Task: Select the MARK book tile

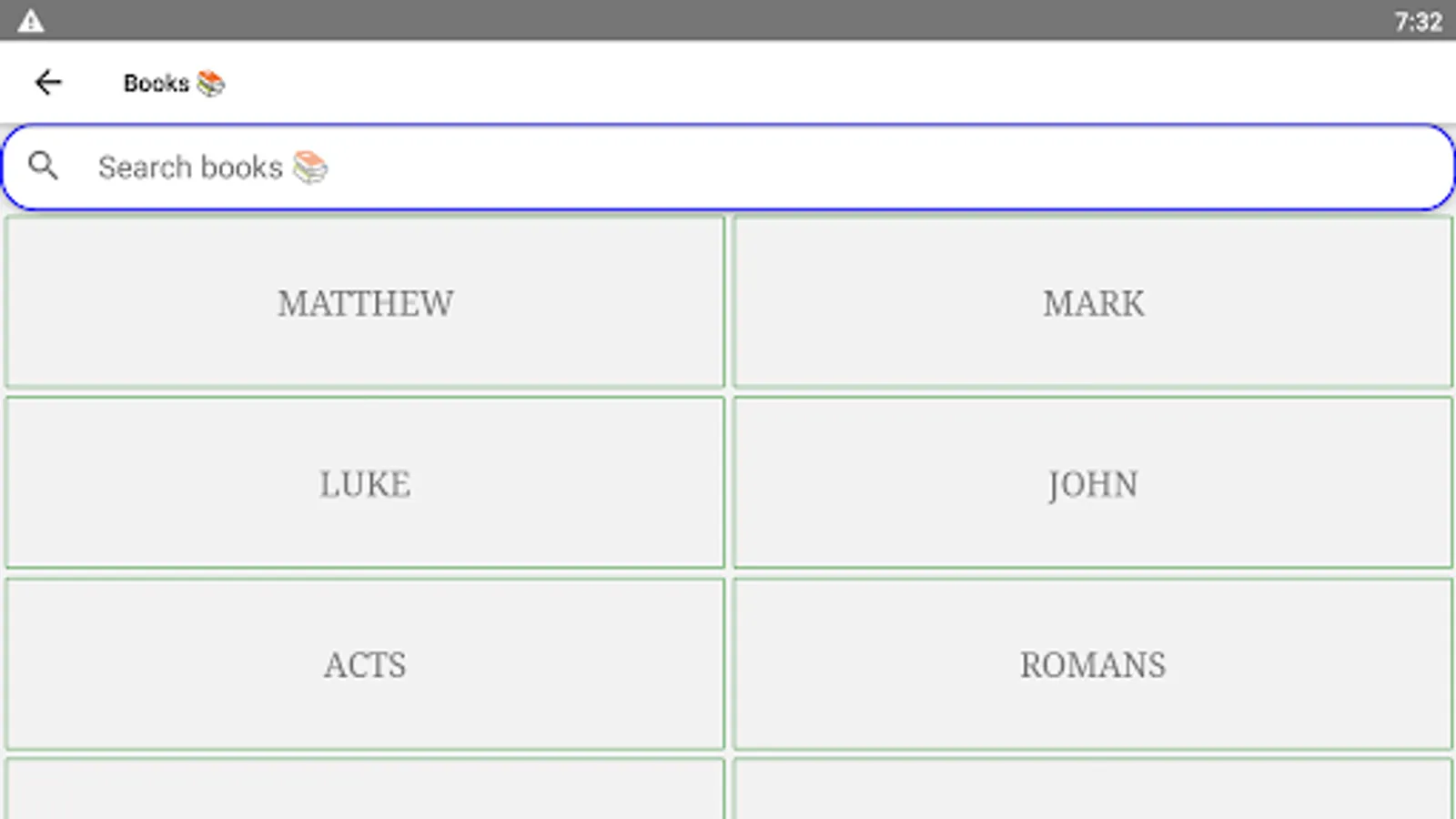Action: (x=1092, y=302)
